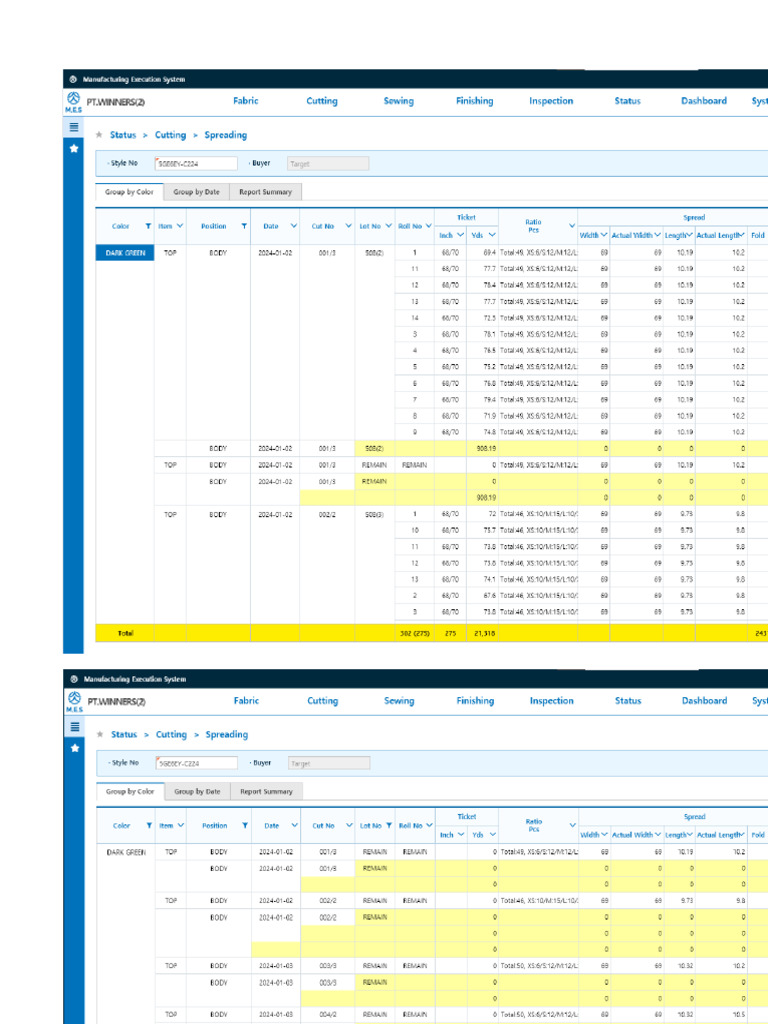Select the highlighted DARK GREEN color cell
The width and height of the screenshot is (768, 1024).
[x=125, y=253]
